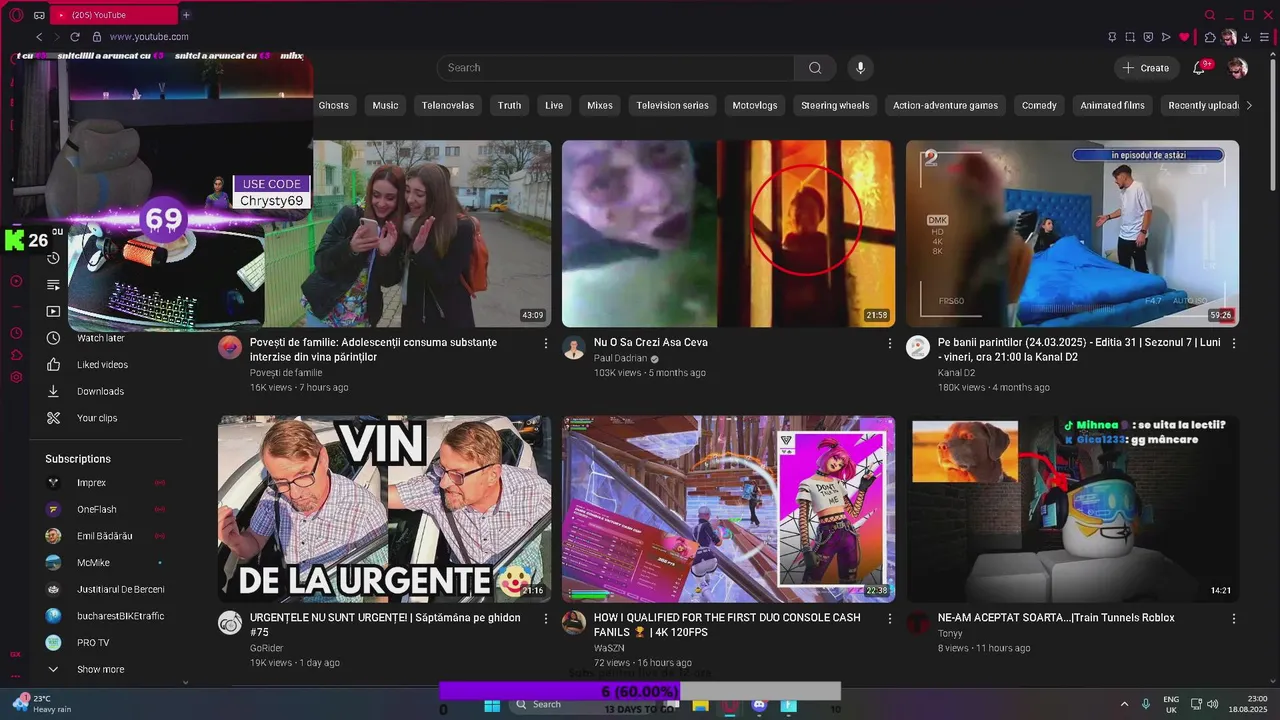1280x720 pixels.
Task: Reload the page with the browser refresh icon
Action: tap(74, 37)
